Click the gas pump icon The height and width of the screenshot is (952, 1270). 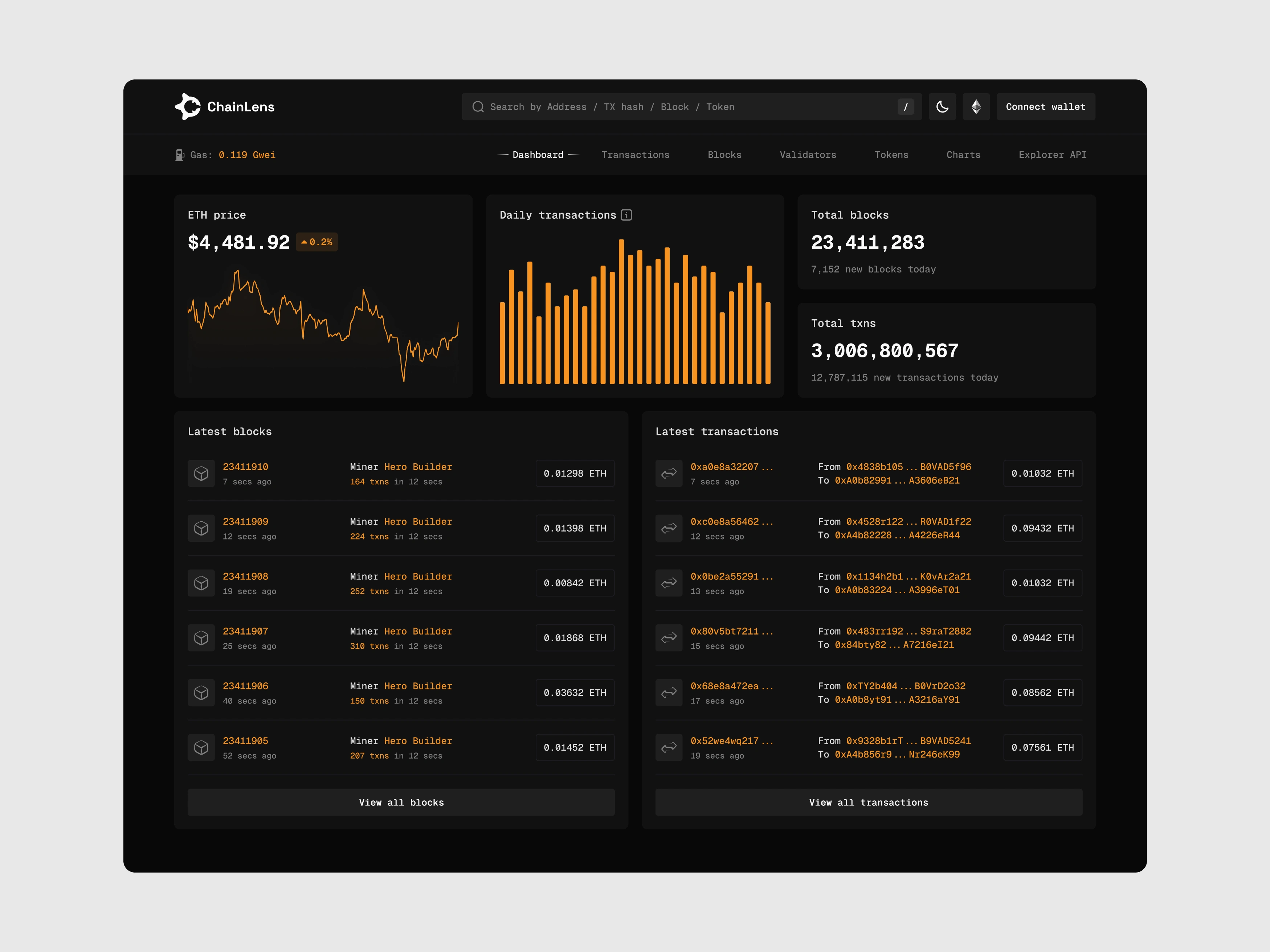(x=180, y=155)
